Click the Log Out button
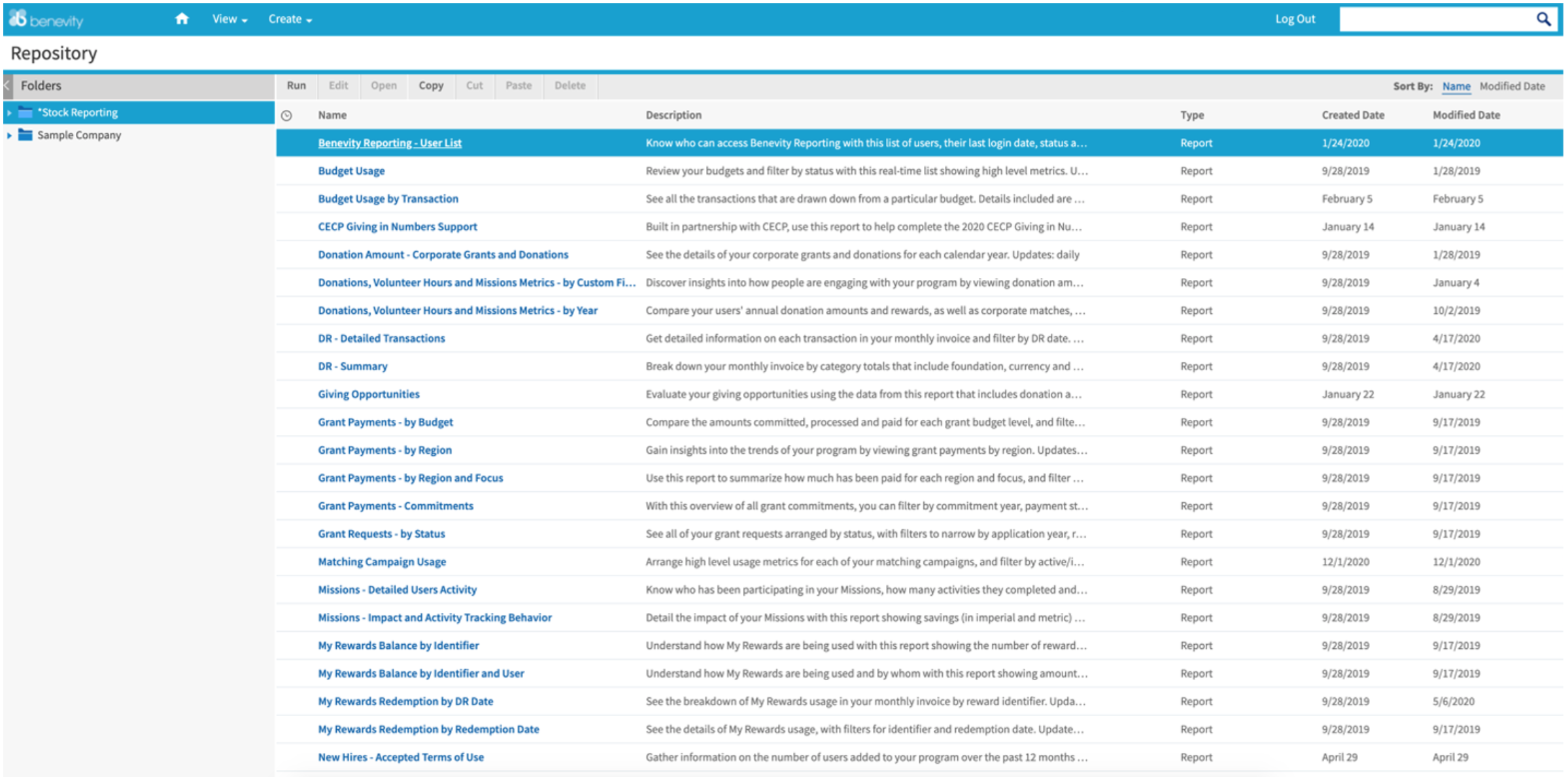Viewport: 1568px width, 777px height. pyautogui.click(x=1295, y=18)
